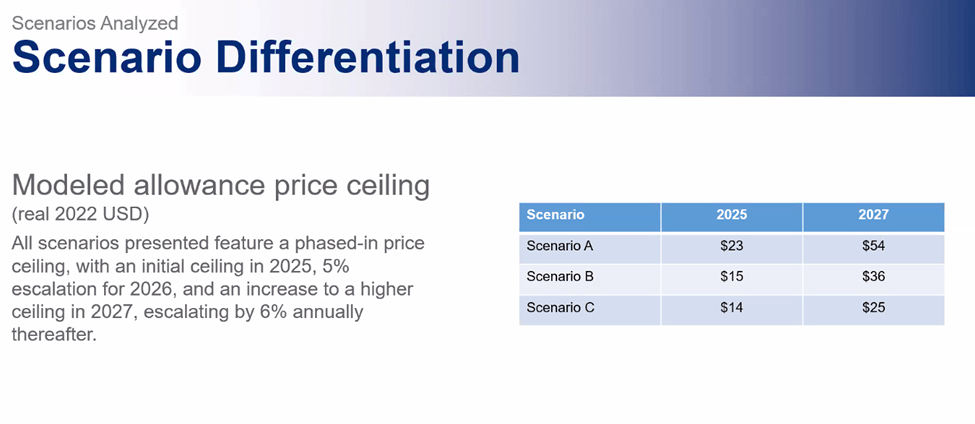The width and height of the screenshot is (975, 424).
Task: Click the word "thereafter." in the paragraph
Action: pos(53,336)
